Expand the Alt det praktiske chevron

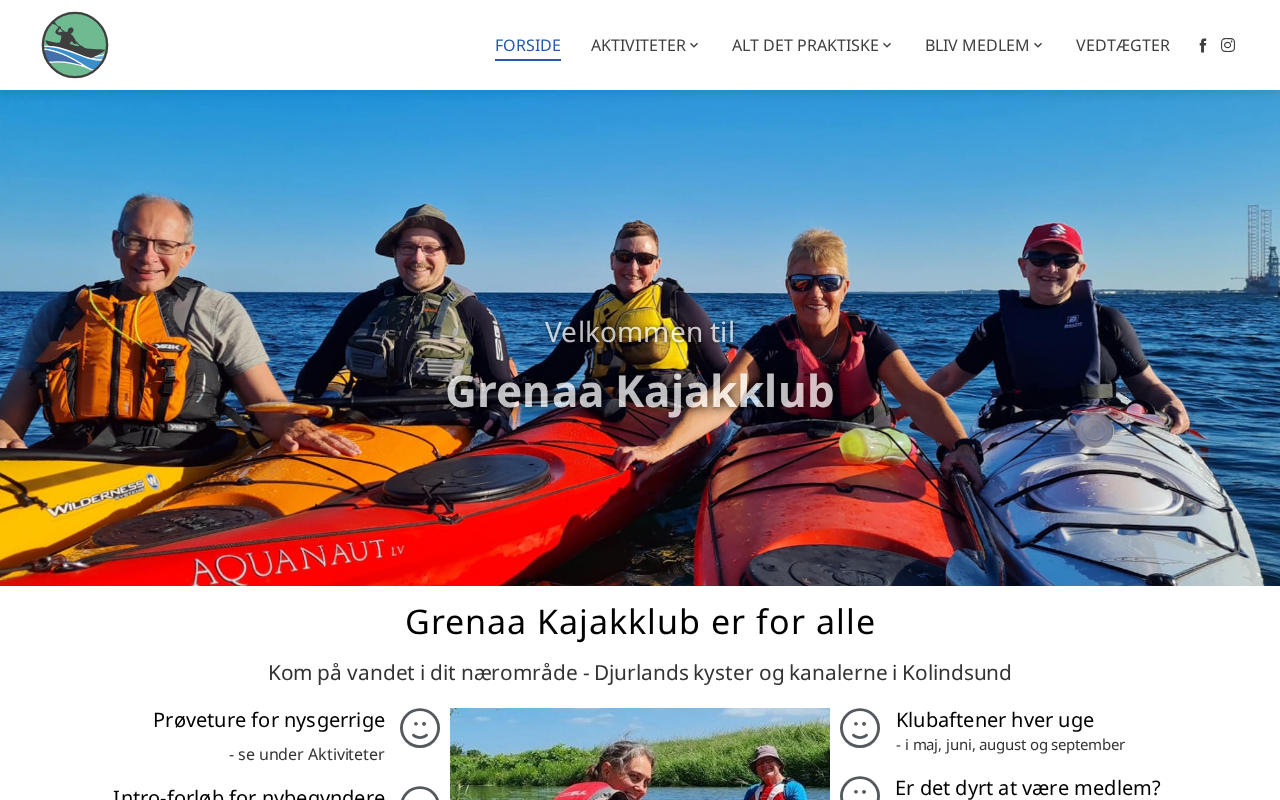(x=887, y=45)
